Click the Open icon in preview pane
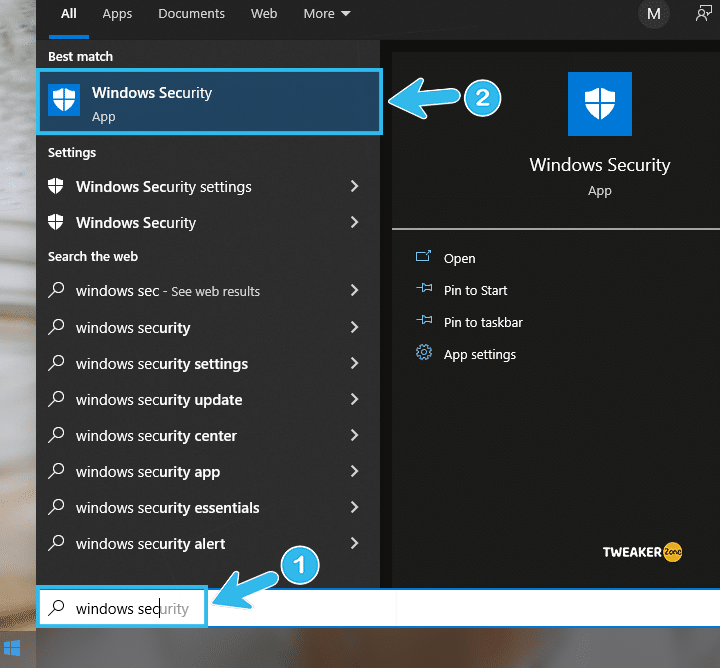This screenshot has height=668, width=720. click(423, 256)
